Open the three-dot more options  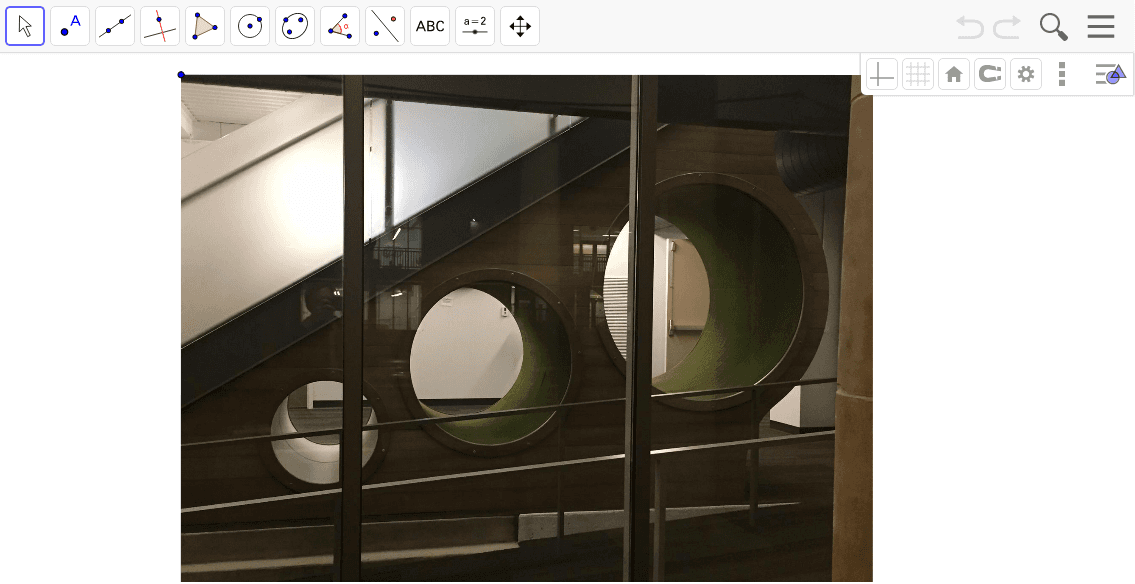(x=1062, y=74)
